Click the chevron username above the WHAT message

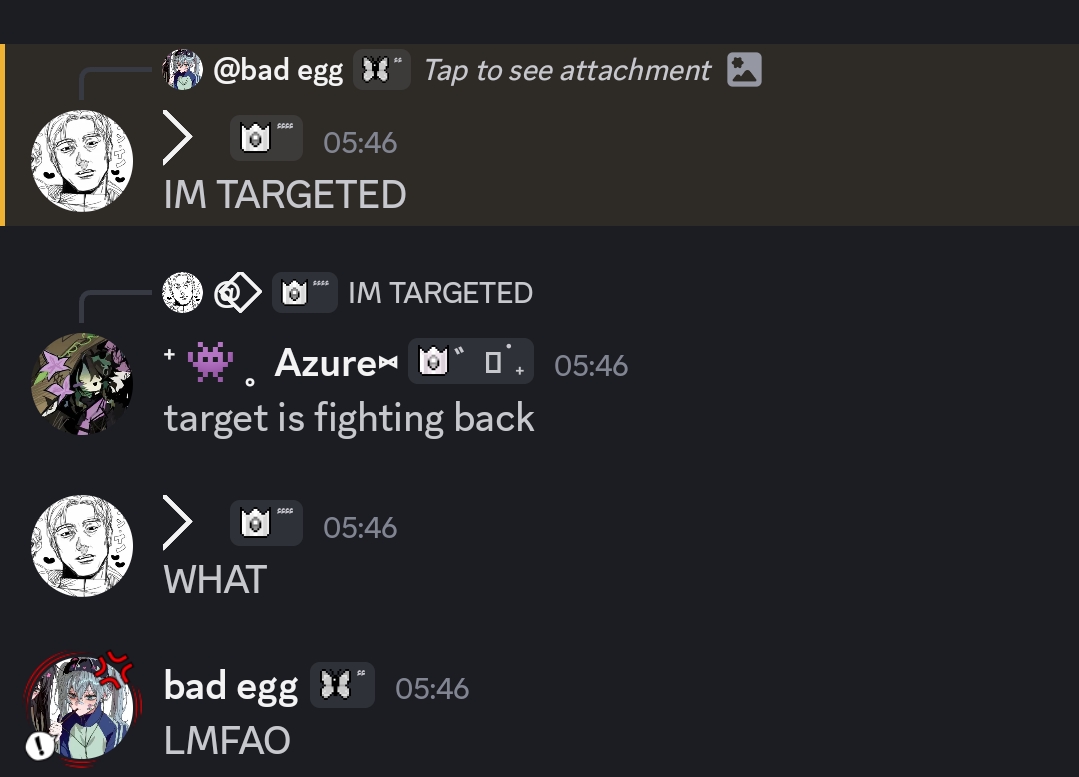tap(178, 522)
